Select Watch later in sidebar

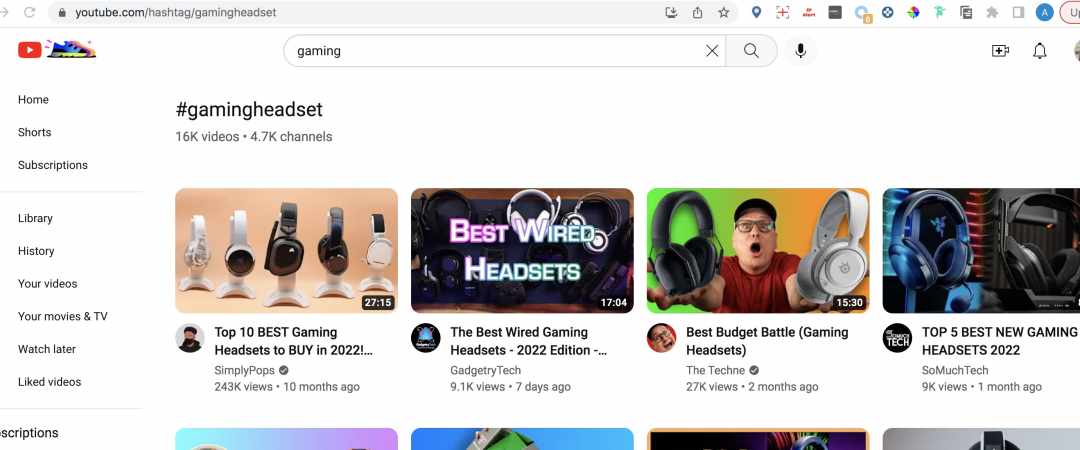point(47,349)
